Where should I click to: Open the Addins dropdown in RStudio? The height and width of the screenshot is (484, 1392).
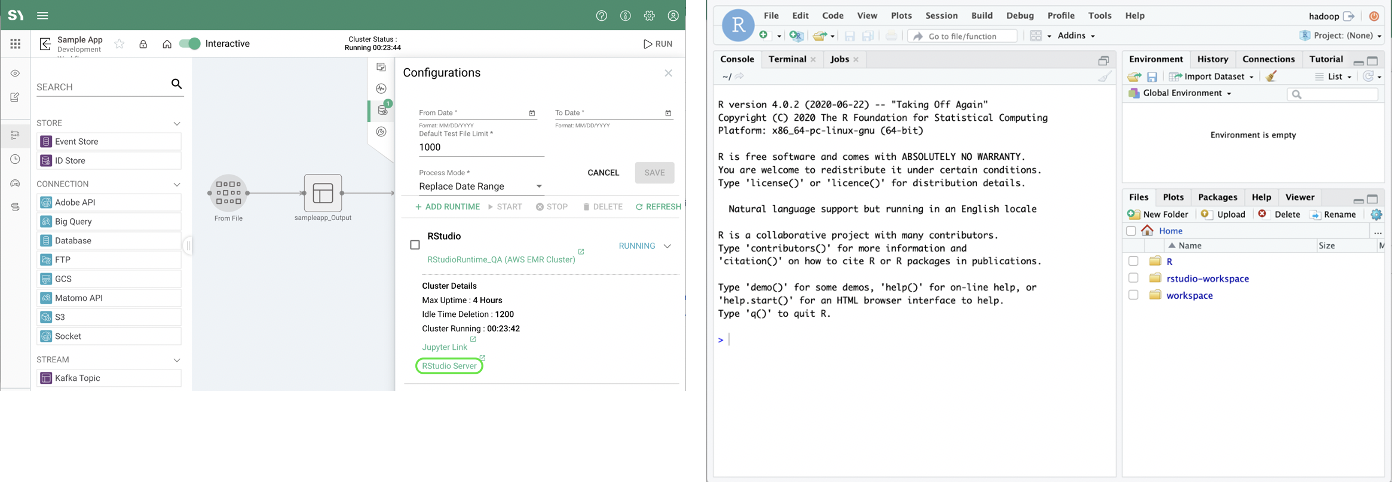coord(1075,35)
